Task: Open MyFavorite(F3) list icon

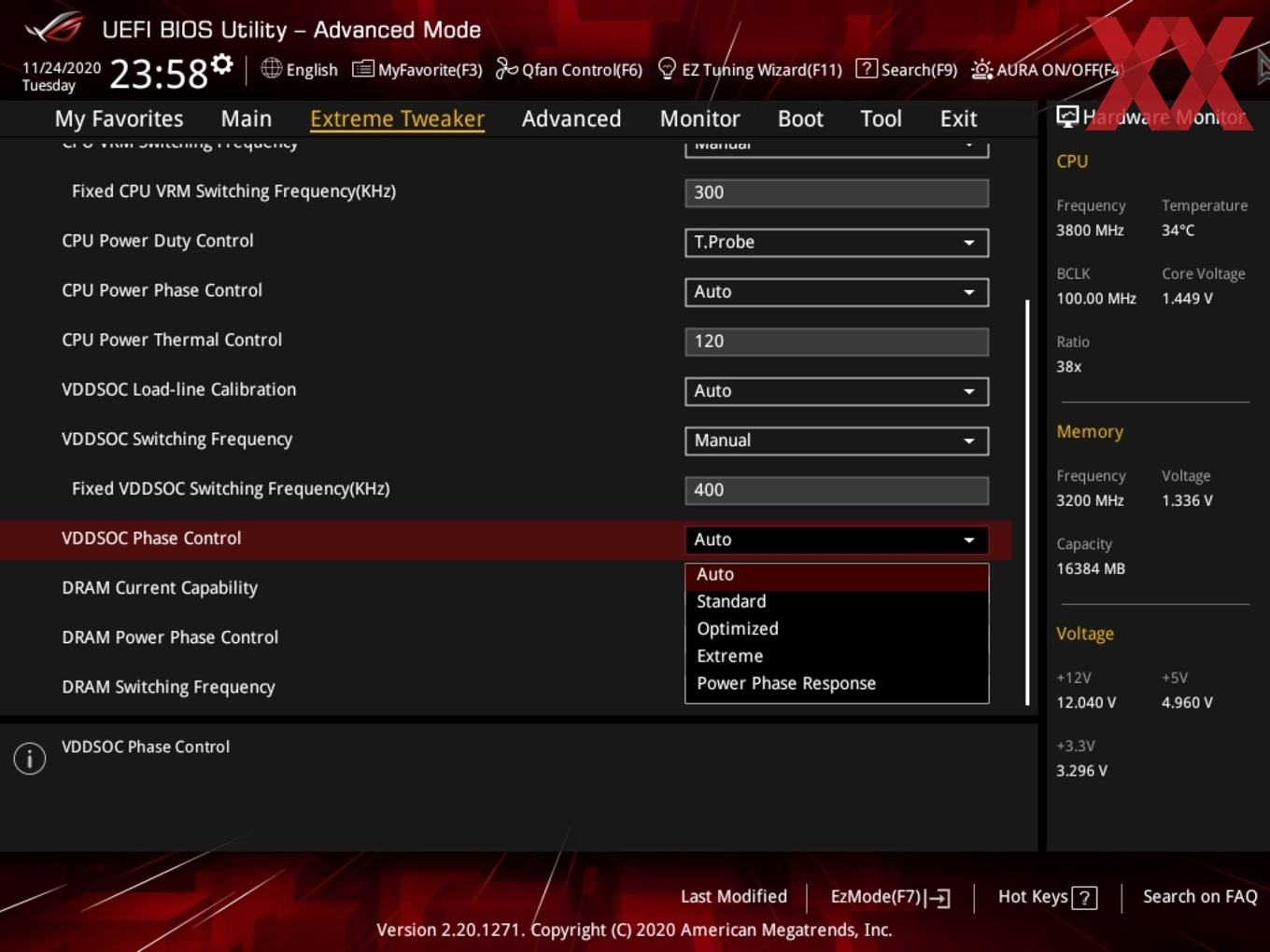Action: point(362,69)
